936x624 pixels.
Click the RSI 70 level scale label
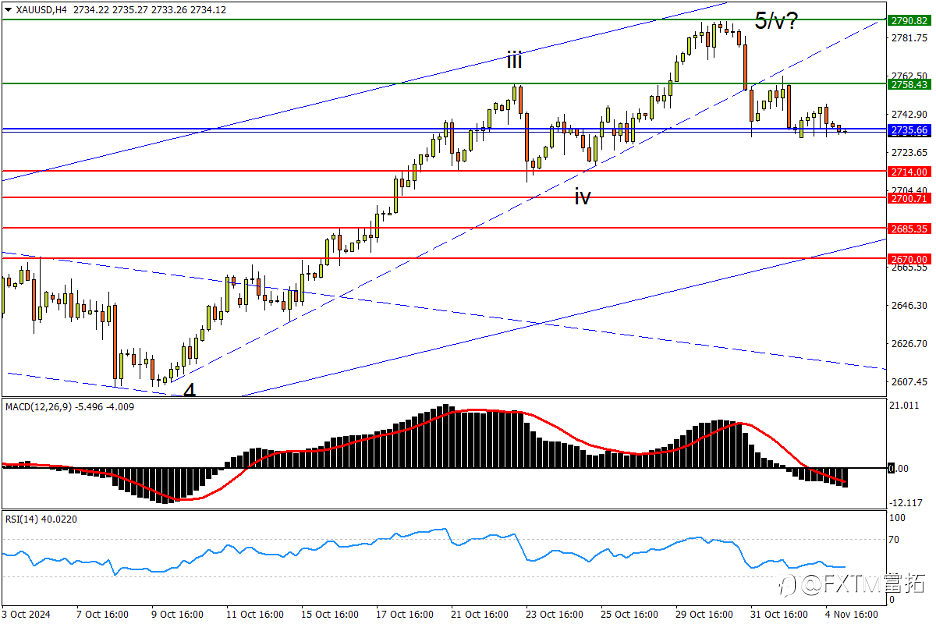tap(894, 540)
